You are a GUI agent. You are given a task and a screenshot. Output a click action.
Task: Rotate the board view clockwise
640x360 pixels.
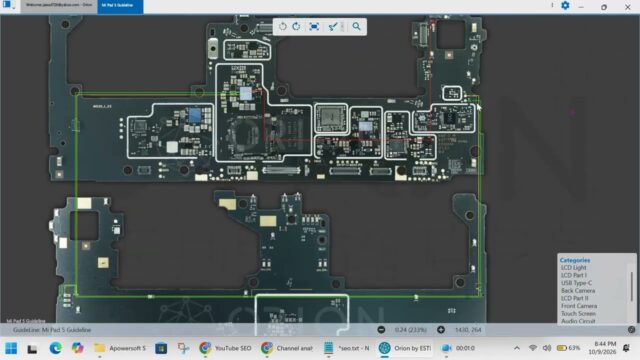click(x=296, y=27)
